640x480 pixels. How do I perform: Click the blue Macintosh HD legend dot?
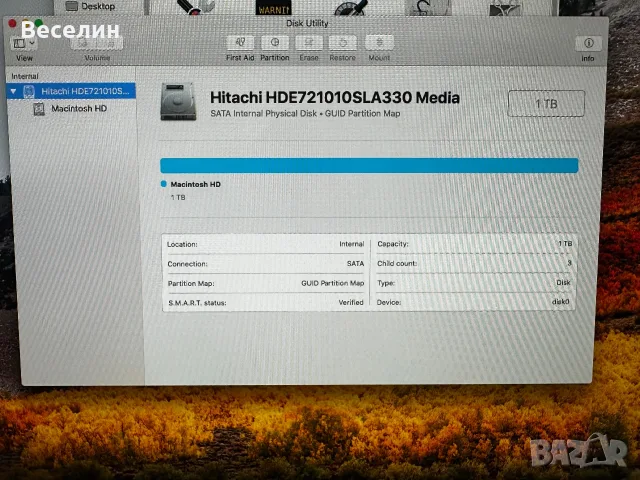[164, 184]
